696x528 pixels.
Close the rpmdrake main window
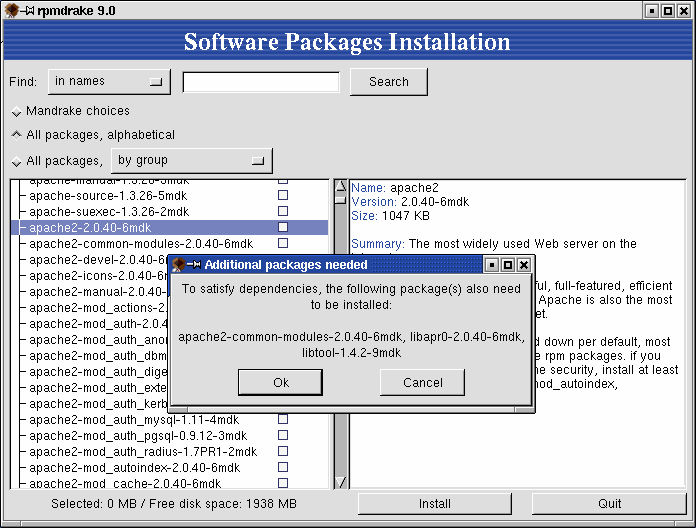(684, 11)
